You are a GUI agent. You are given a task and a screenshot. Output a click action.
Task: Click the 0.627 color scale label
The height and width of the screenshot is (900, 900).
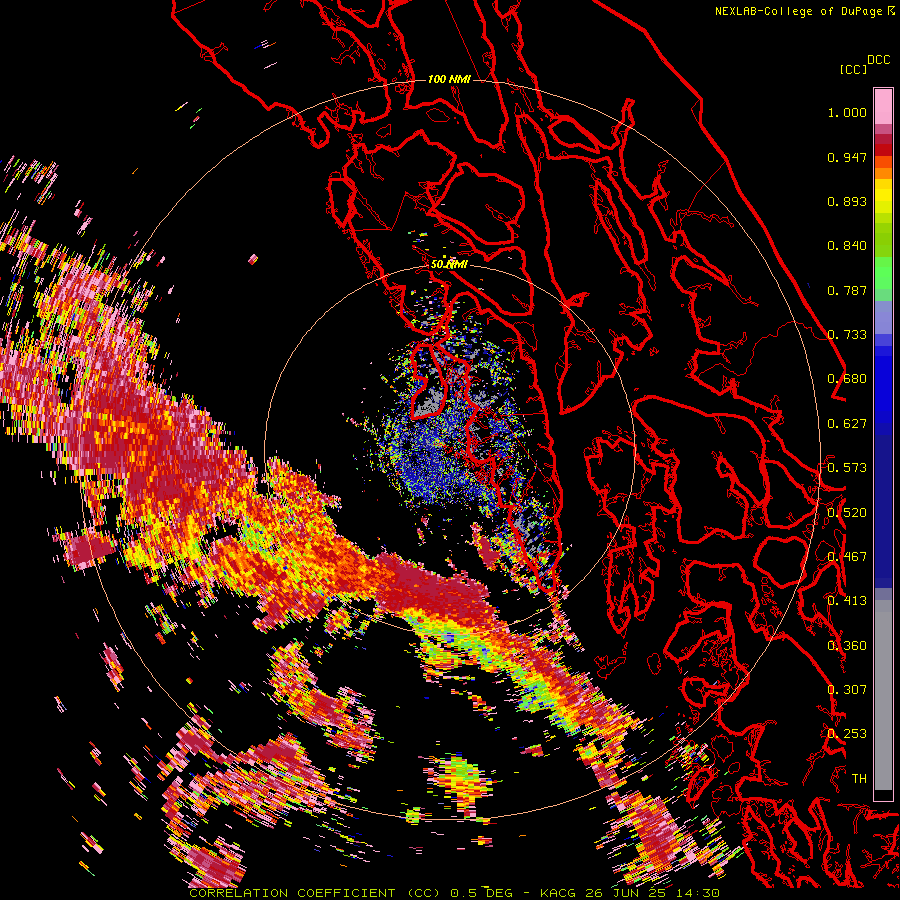coord(847,424)
